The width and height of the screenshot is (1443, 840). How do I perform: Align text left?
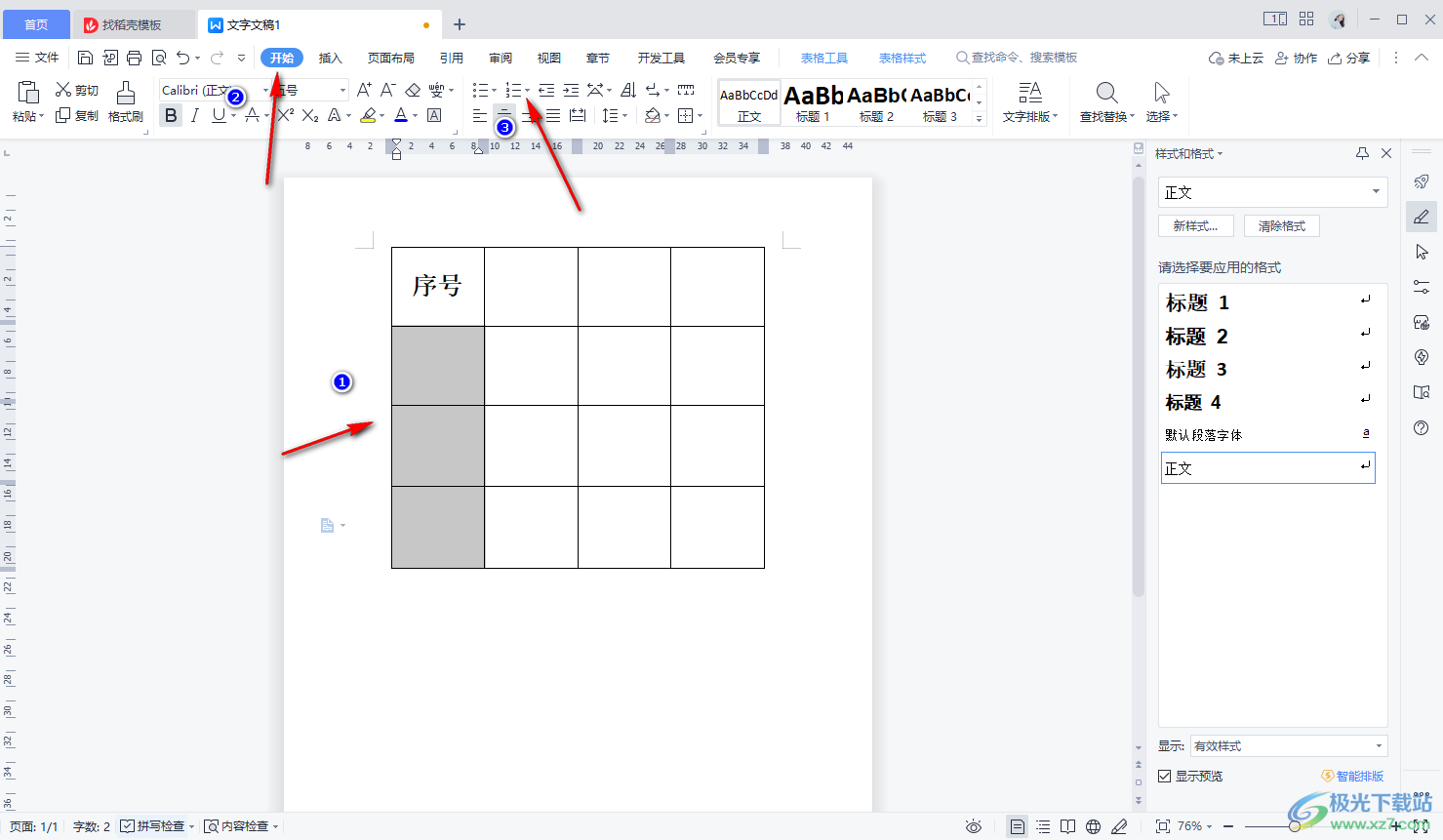[x=479, y=115]
